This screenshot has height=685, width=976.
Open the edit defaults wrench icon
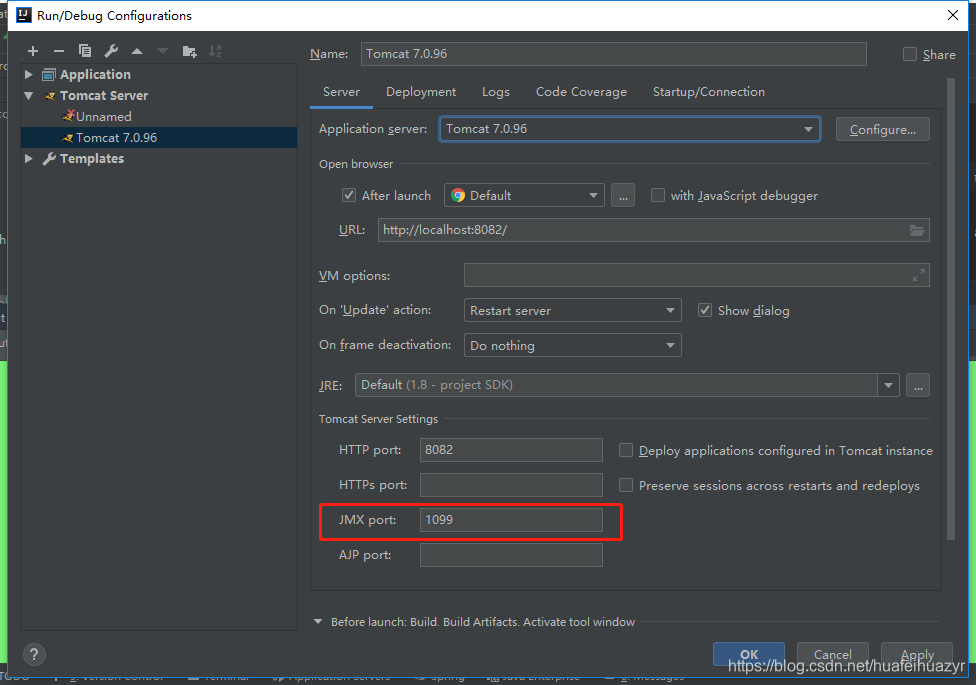coord(111,51)
